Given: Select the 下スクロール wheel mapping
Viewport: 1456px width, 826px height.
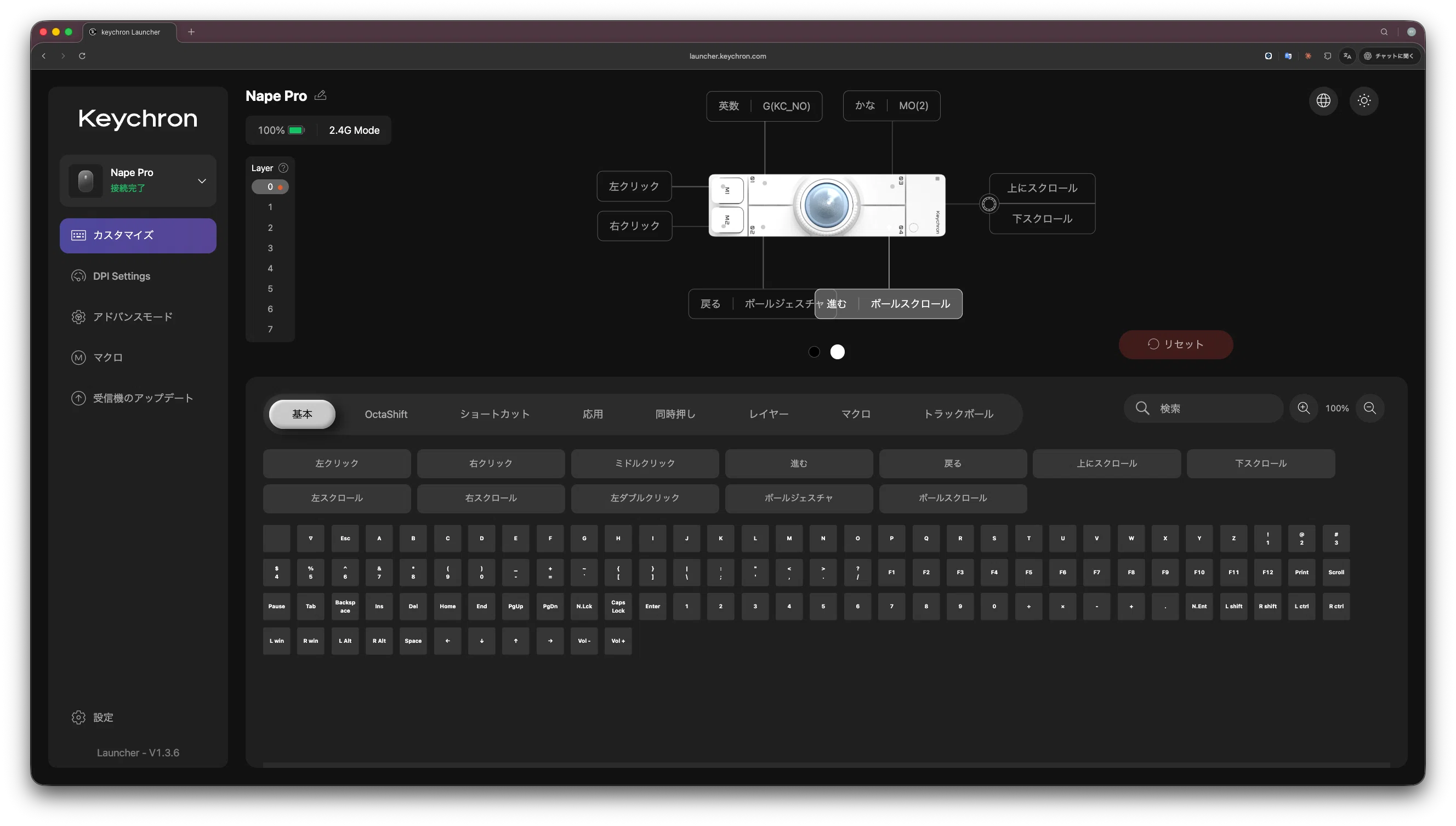Looking at the screenshot, I should click(1042, 219).
